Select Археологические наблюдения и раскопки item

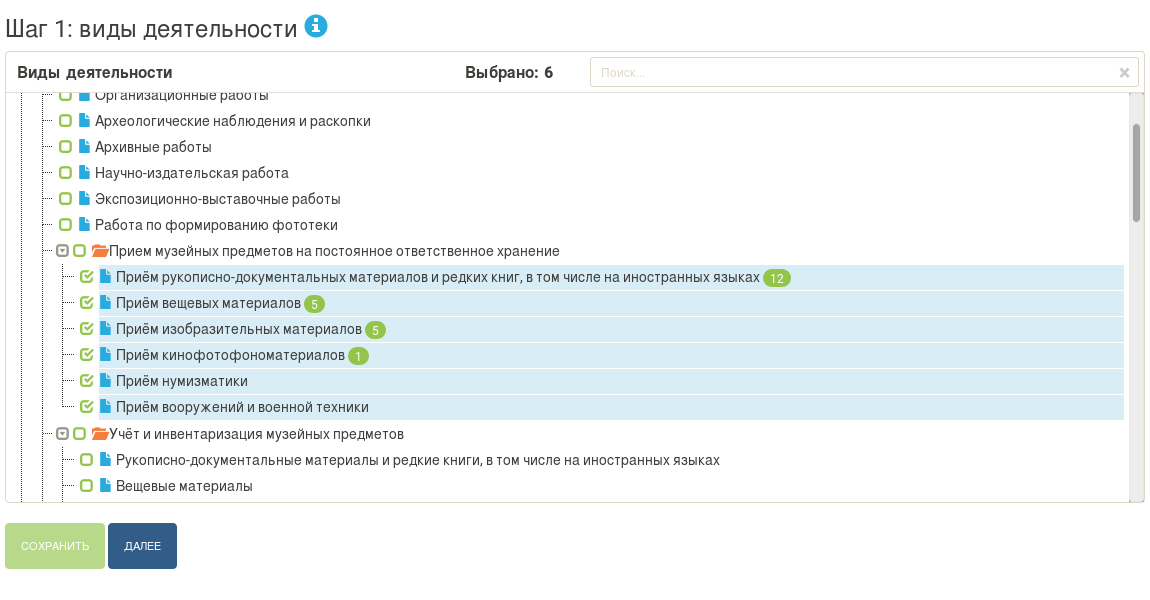(232, 121)
